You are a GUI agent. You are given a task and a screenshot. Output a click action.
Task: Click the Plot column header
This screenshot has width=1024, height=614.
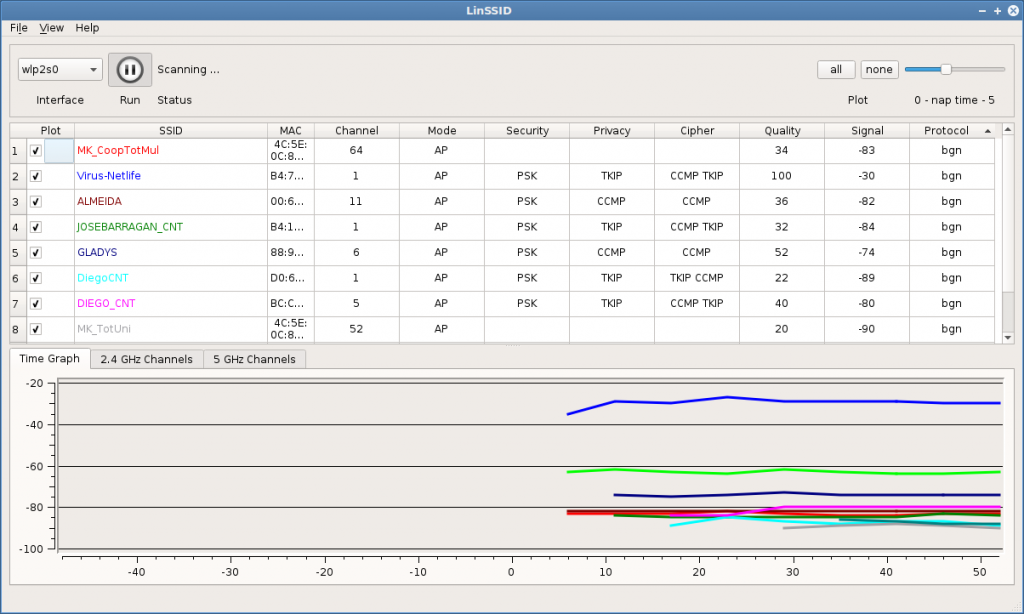click(x=50, y=131)
